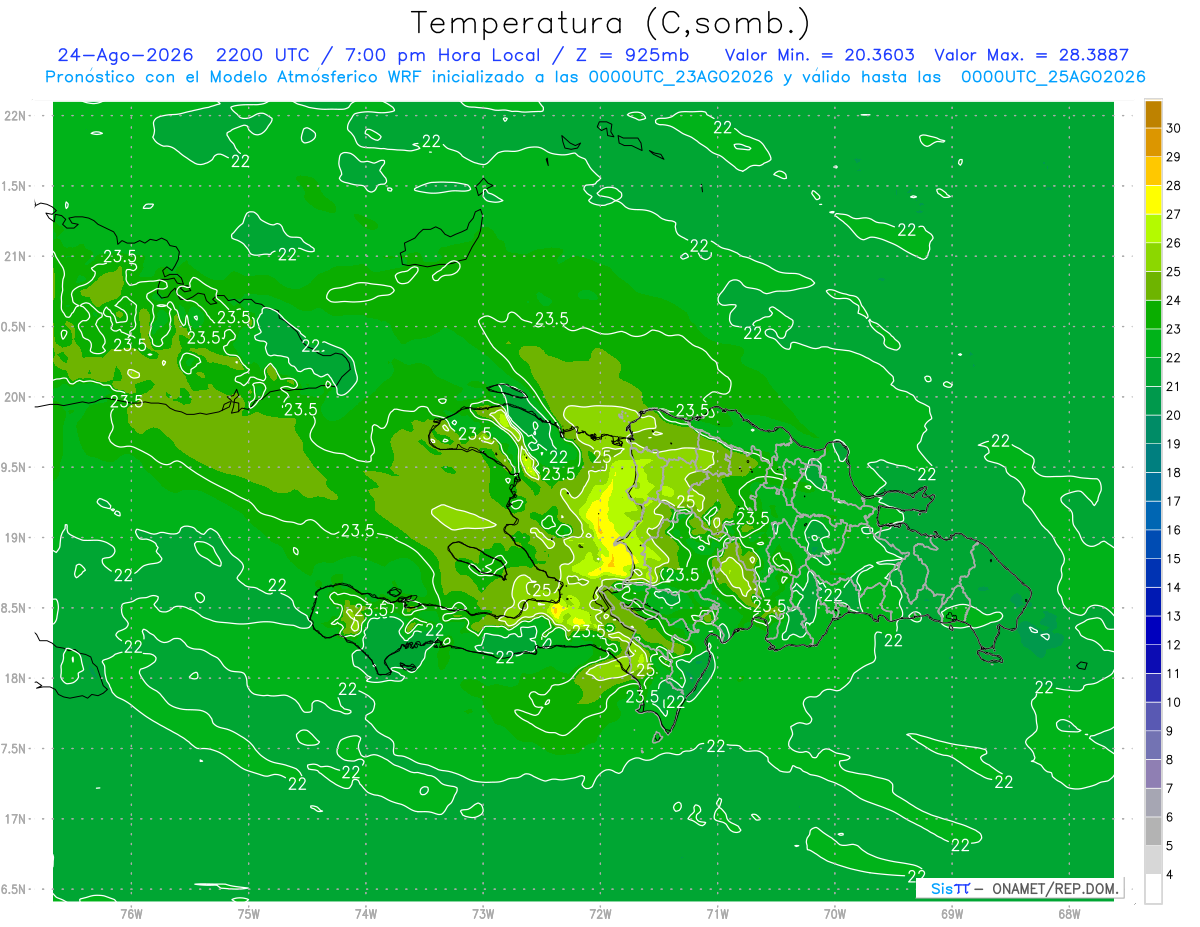Click the "0000UTC_23AGO2026" initialization time

[x=679, y=77]
